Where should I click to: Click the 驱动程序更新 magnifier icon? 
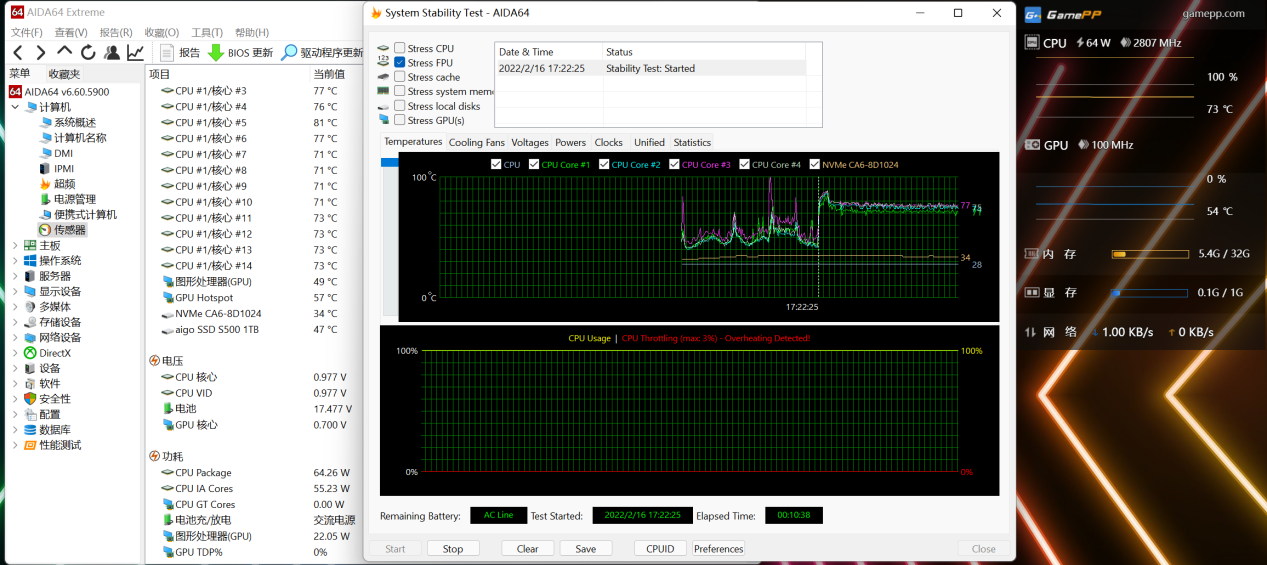pyautogui.click(x=289, y=53)
